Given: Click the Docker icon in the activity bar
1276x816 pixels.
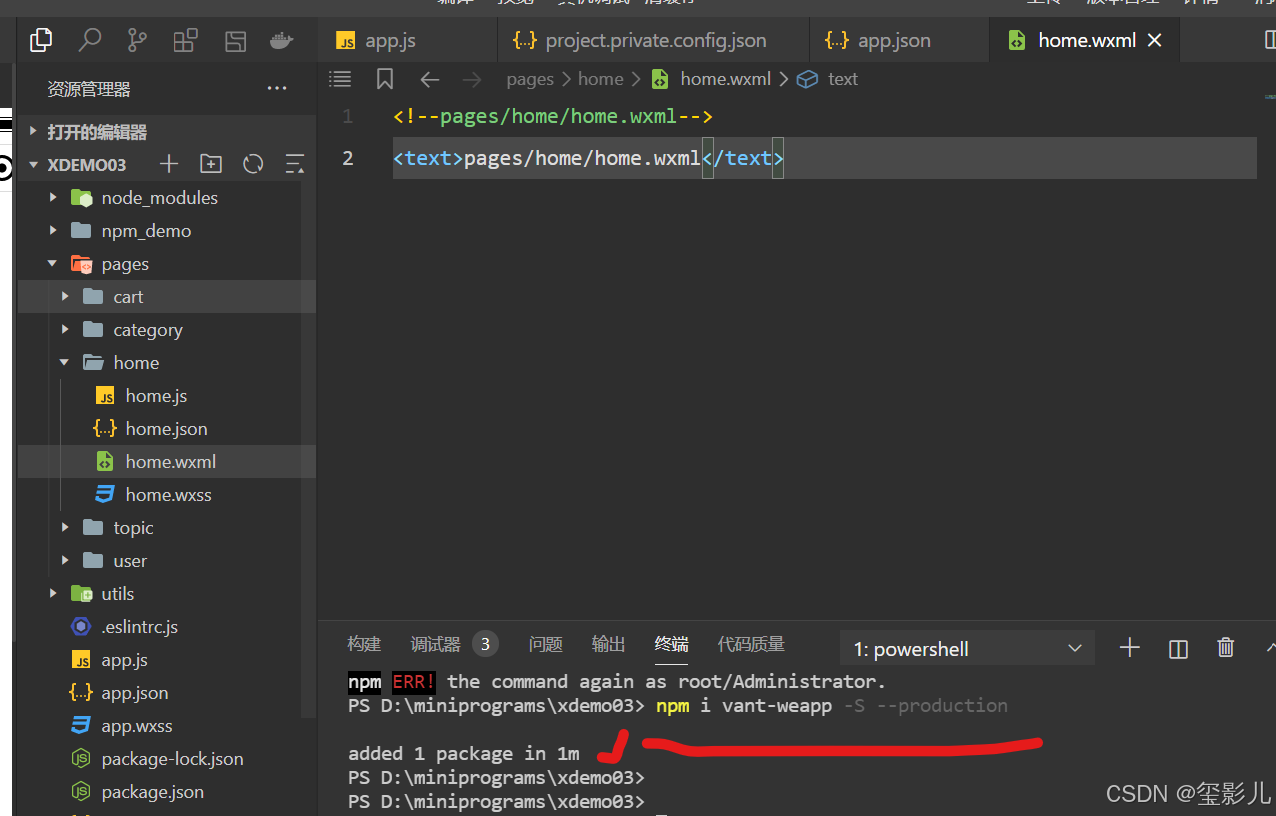Looking at the screenshot, I should point(281,40).
